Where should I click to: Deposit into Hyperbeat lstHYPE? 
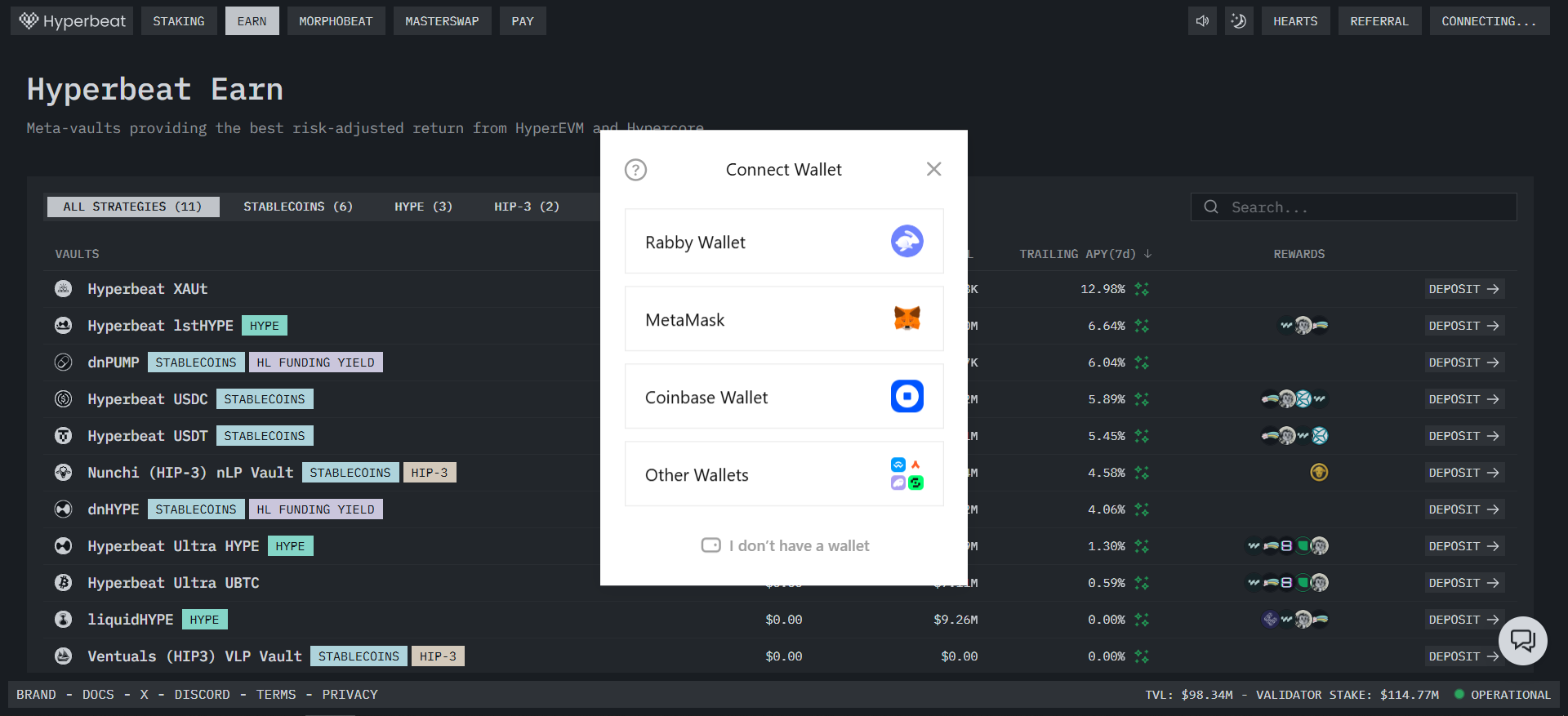click(x=1464, y=326)
